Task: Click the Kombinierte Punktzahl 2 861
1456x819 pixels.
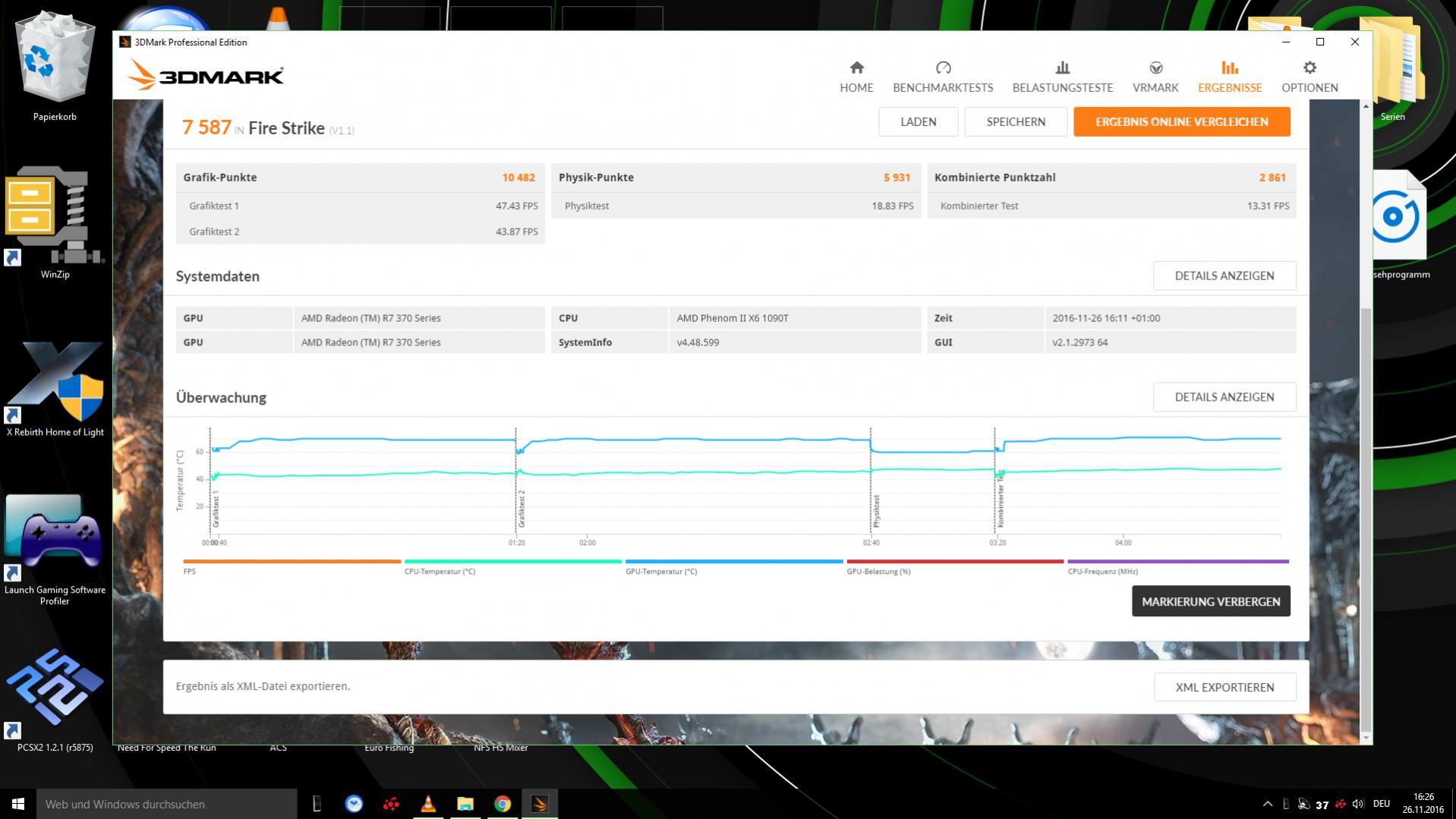Action: pyautogui.click(x=1272, y=178)
